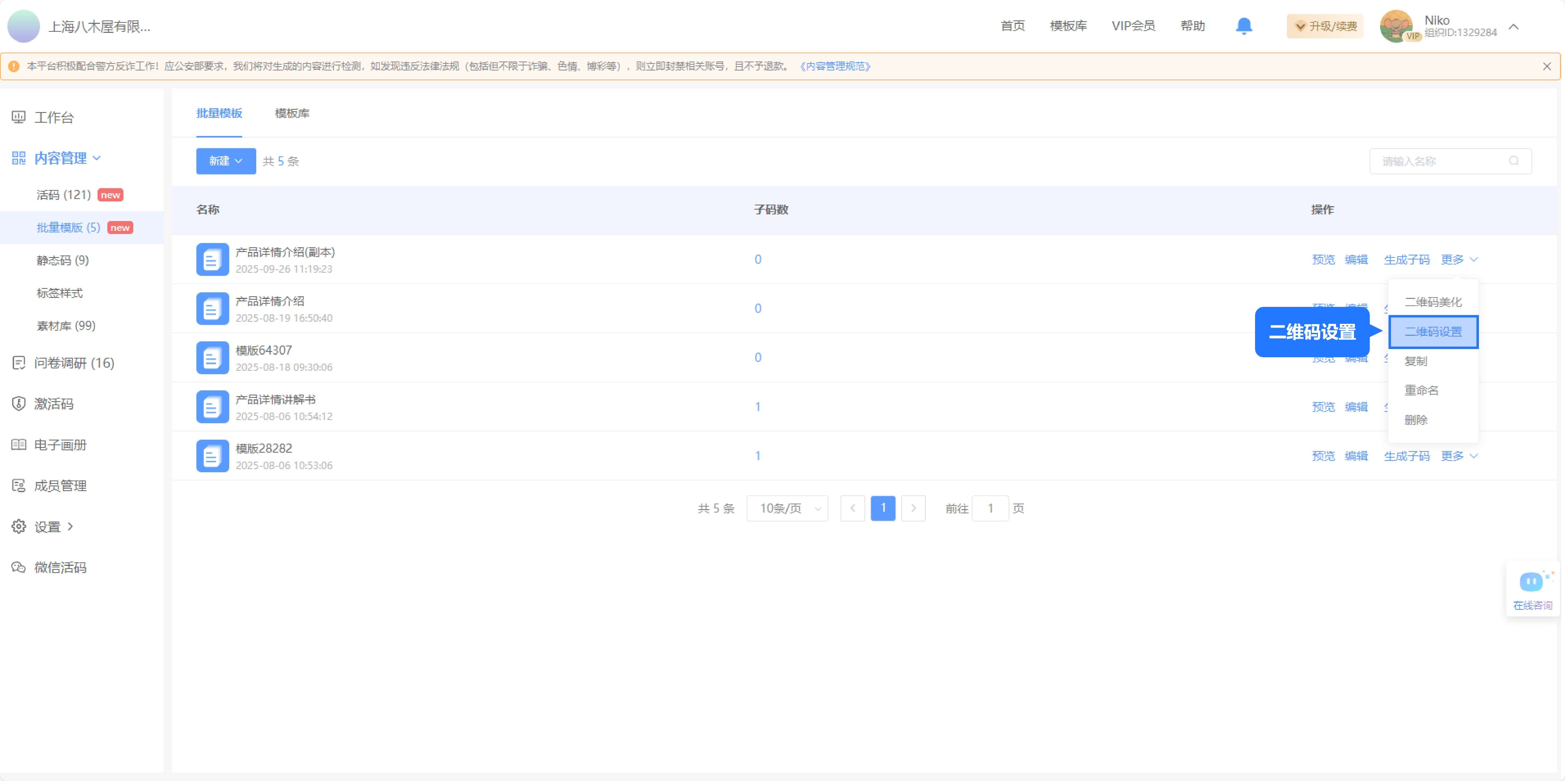
Task: Open 预览 for 模版28282
Action: point(1323,455)
